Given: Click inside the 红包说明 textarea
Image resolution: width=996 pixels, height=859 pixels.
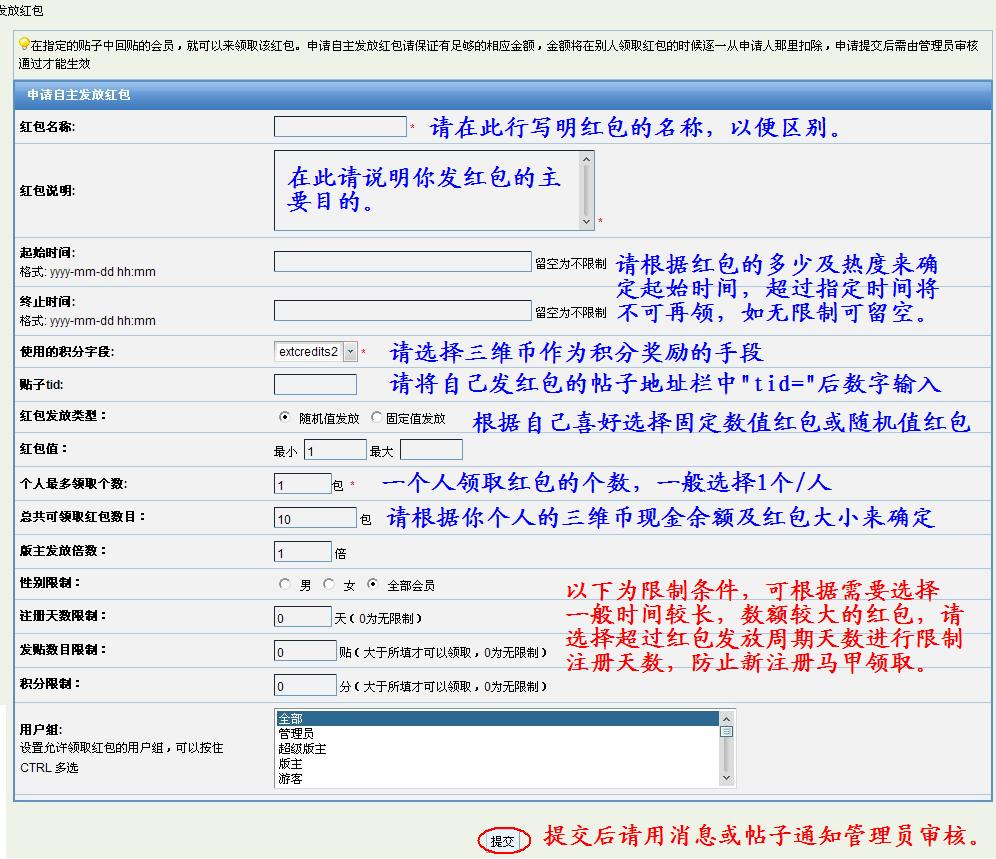Looking at the screenshot, I should [x=427, y=190].
